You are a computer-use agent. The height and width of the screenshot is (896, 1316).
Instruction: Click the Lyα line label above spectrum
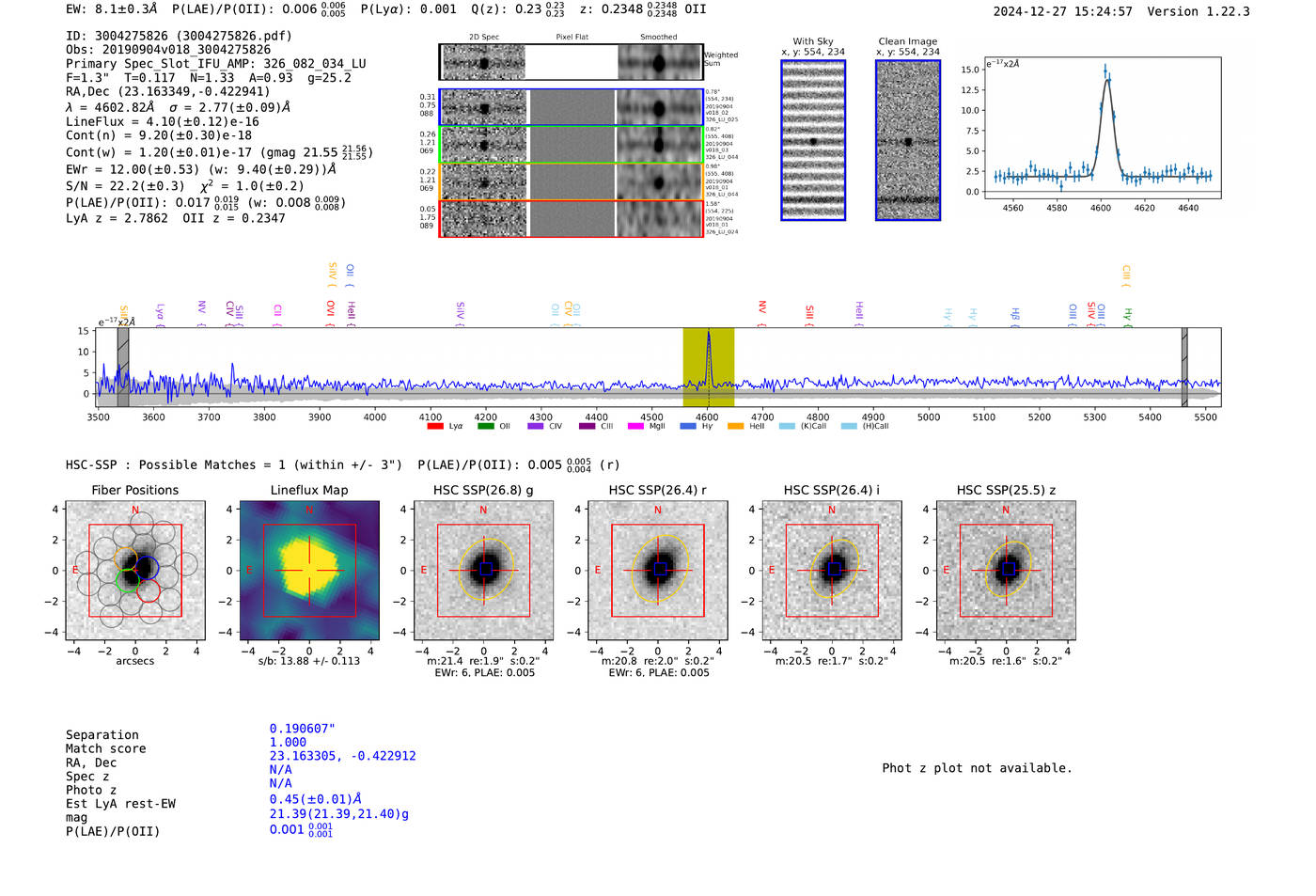tap(160, 314)
